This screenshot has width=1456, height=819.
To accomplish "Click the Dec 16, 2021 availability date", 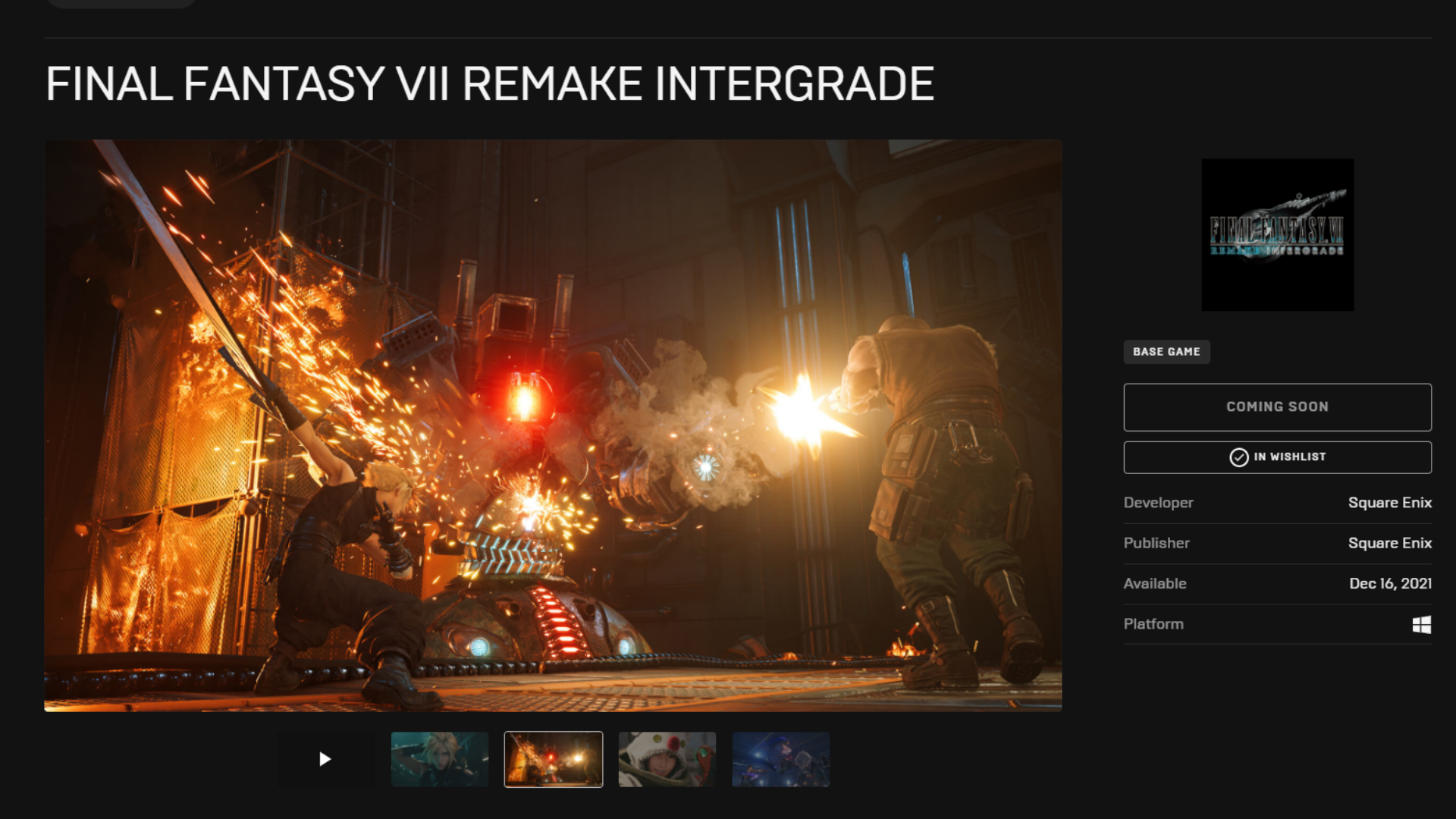I will coord(1391,583).
